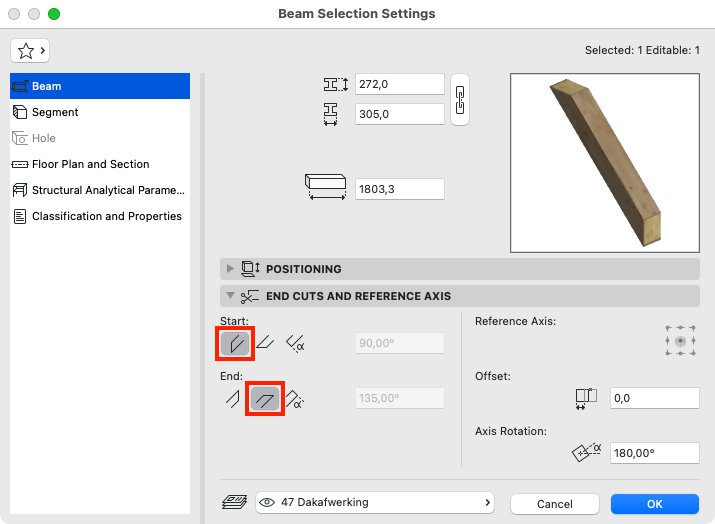715x524 pixels.
Task: Confirm settings with OK button
Action: point(655,504)
